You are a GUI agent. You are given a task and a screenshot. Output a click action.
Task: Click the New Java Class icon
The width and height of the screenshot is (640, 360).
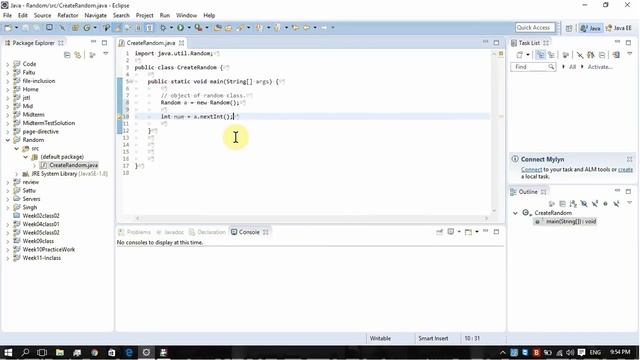point(87,28)
